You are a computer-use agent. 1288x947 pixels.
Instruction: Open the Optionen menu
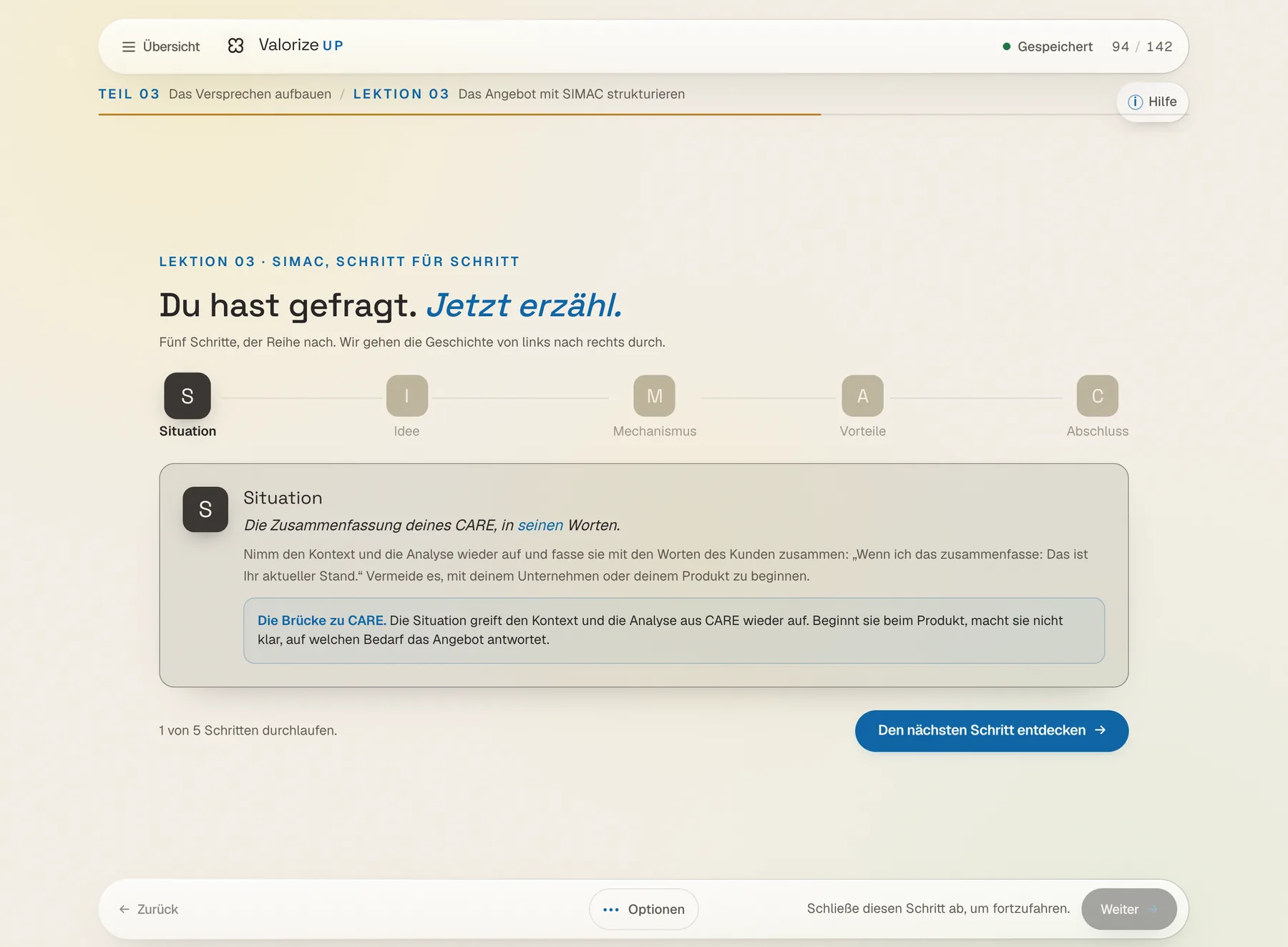pos(643,909)
